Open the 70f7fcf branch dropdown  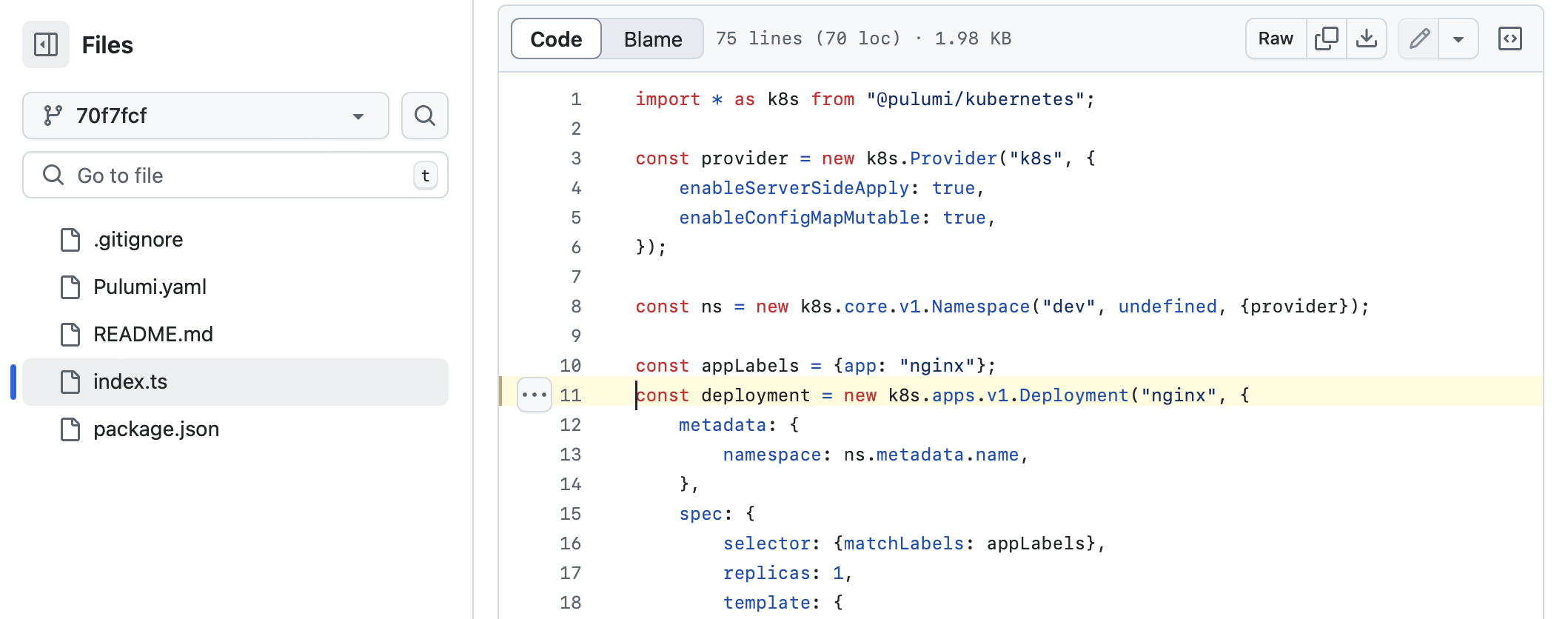[206, 116]
